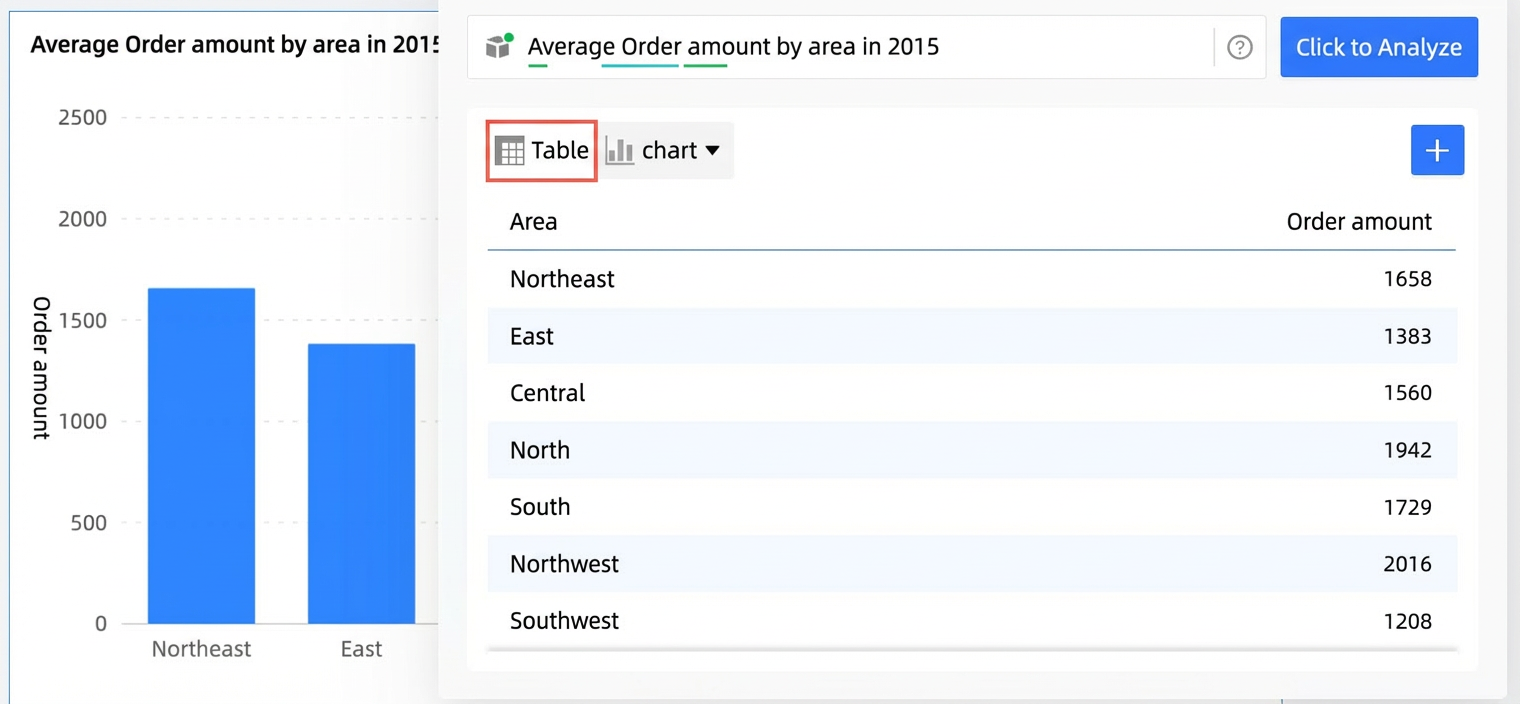Select the Central table row

[972, 393]
